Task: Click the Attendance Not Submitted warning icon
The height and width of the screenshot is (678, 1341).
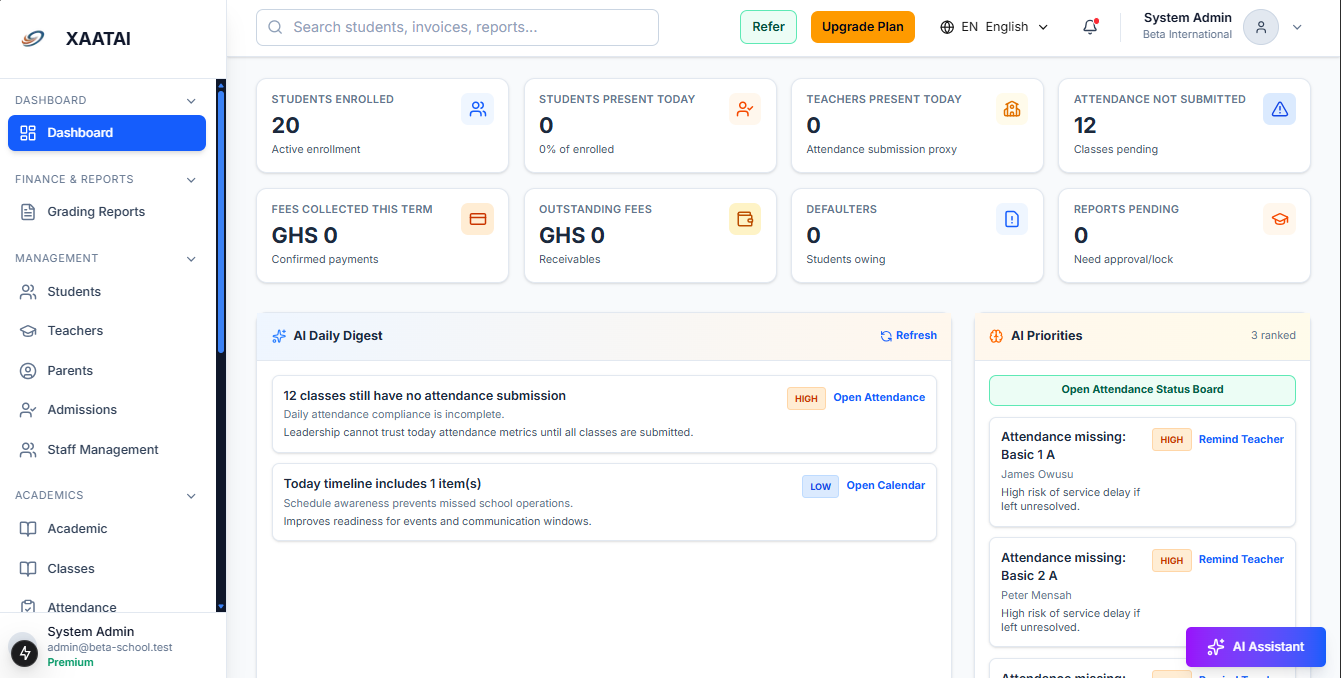Action: (1279, 109)
